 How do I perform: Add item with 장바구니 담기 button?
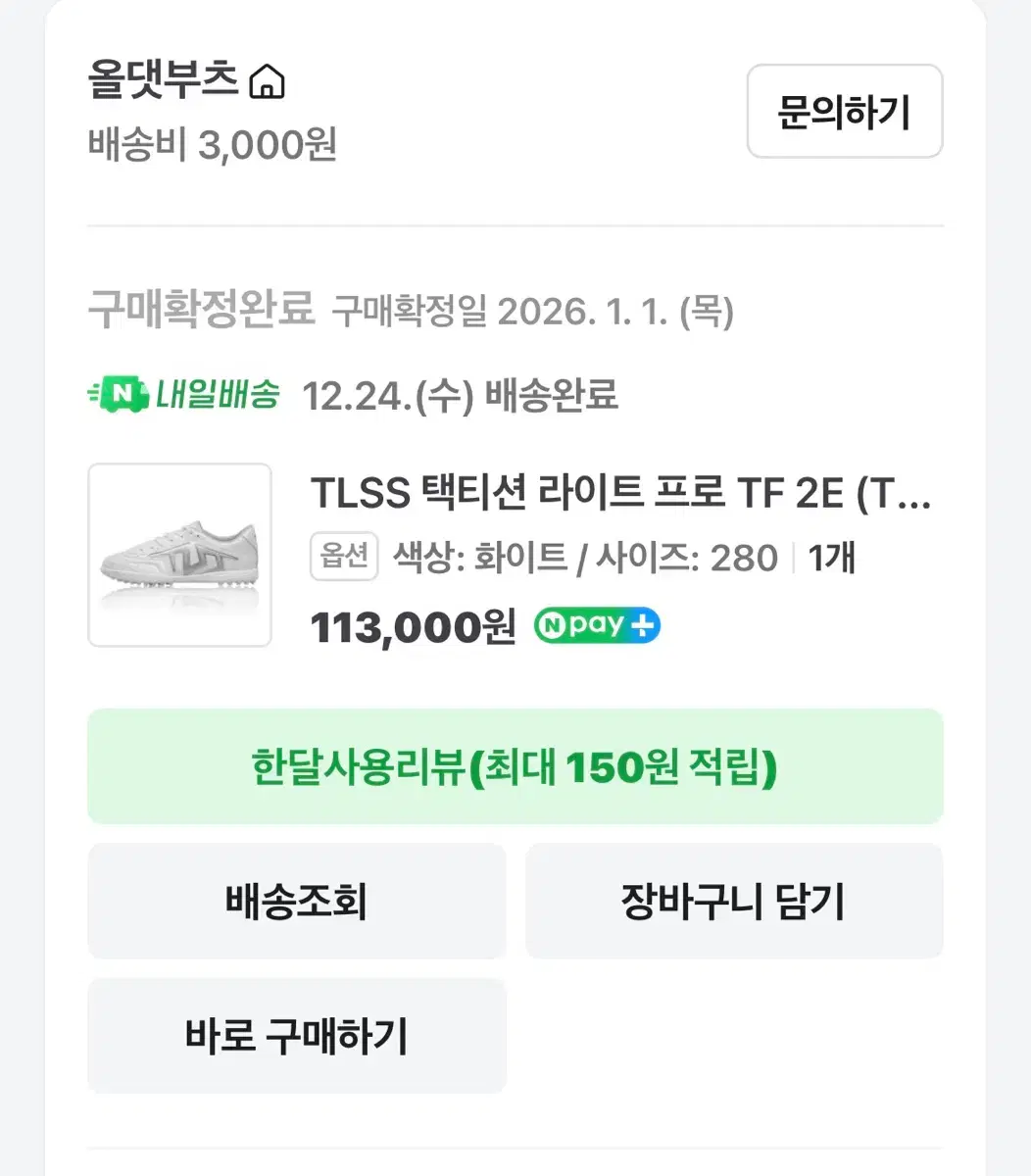734,901
